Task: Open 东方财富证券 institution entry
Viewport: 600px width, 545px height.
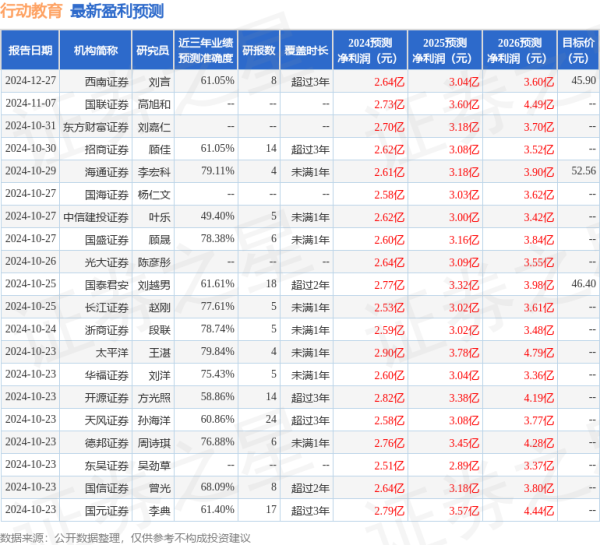Action: pyautogui.click(x=96, y=126)
